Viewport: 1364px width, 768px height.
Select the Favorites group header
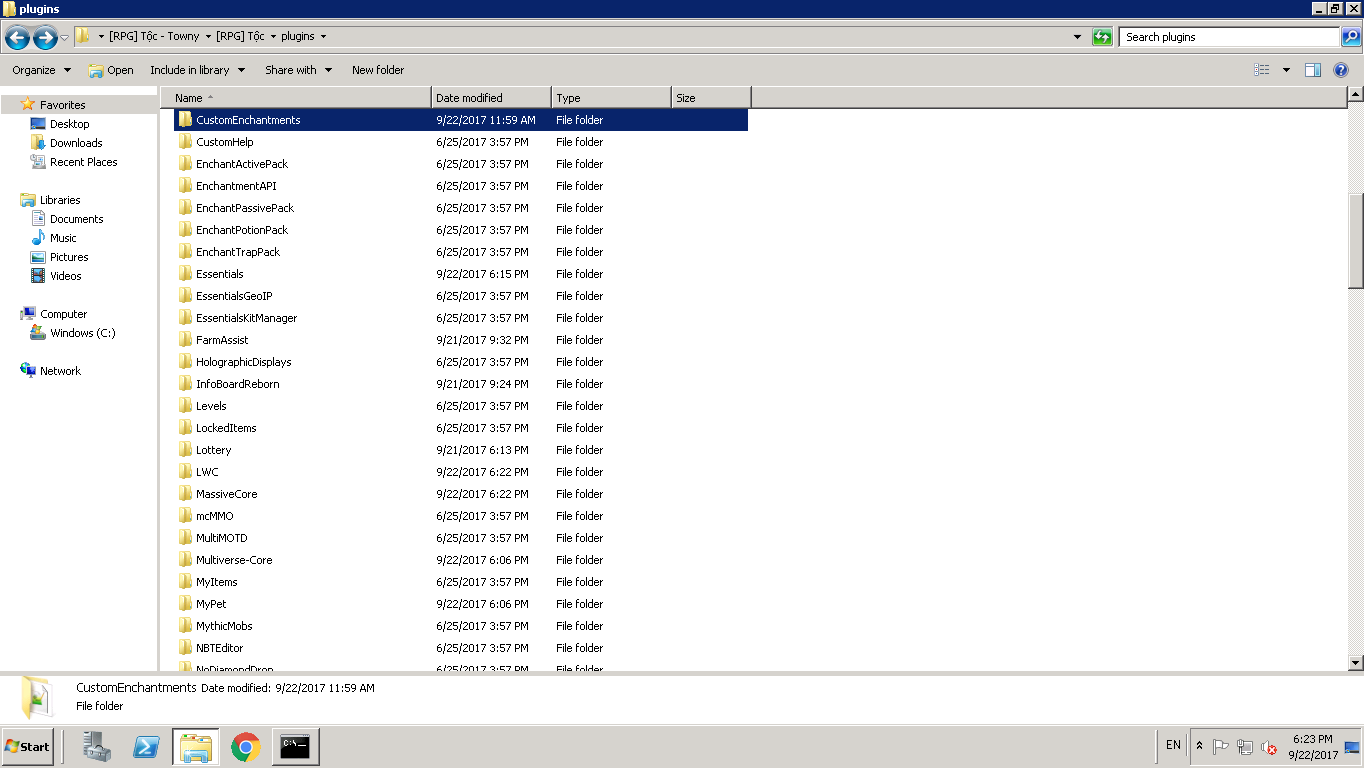coord(62,105)
